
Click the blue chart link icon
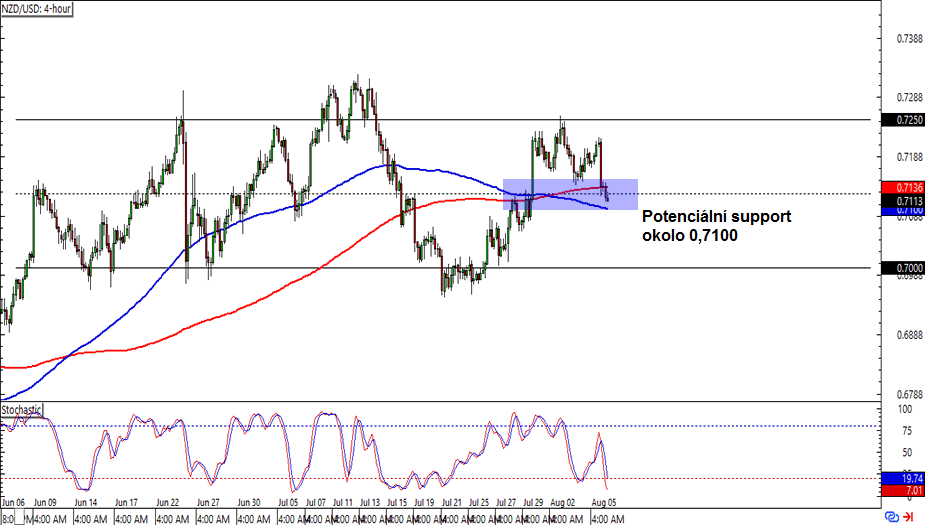(x=892, y=517)
